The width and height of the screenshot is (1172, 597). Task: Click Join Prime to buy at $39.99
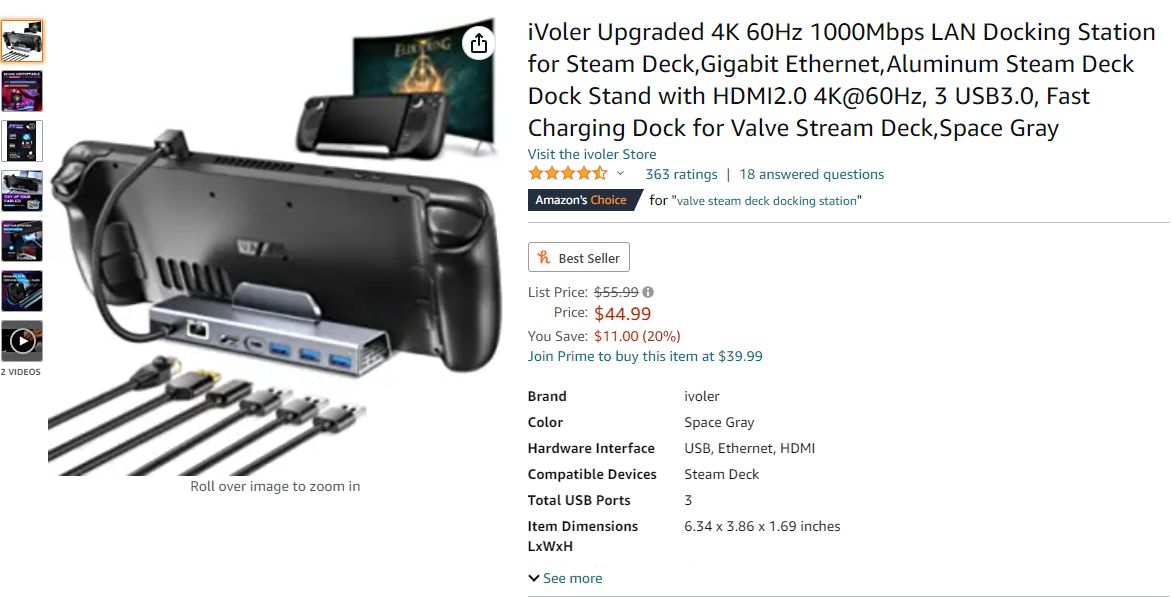pos(645,356)
